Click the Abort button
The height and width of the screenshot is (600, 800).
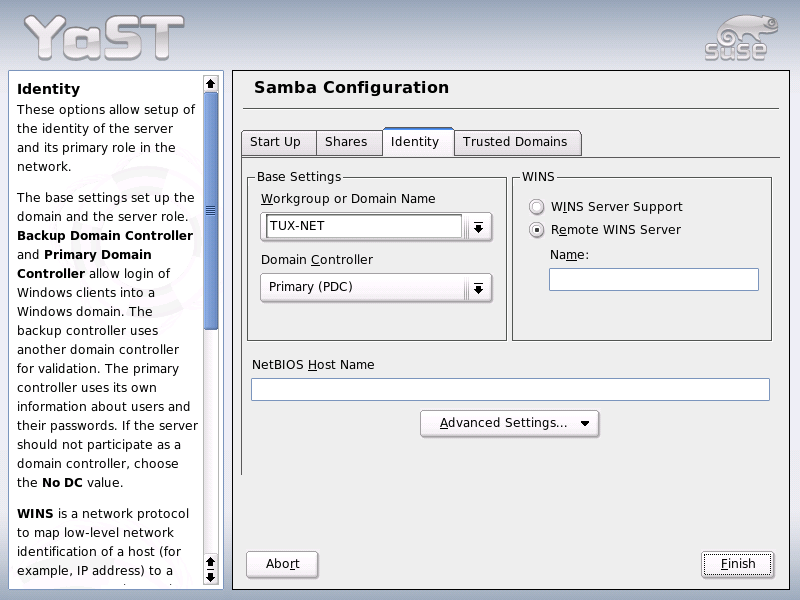[282, 564]
